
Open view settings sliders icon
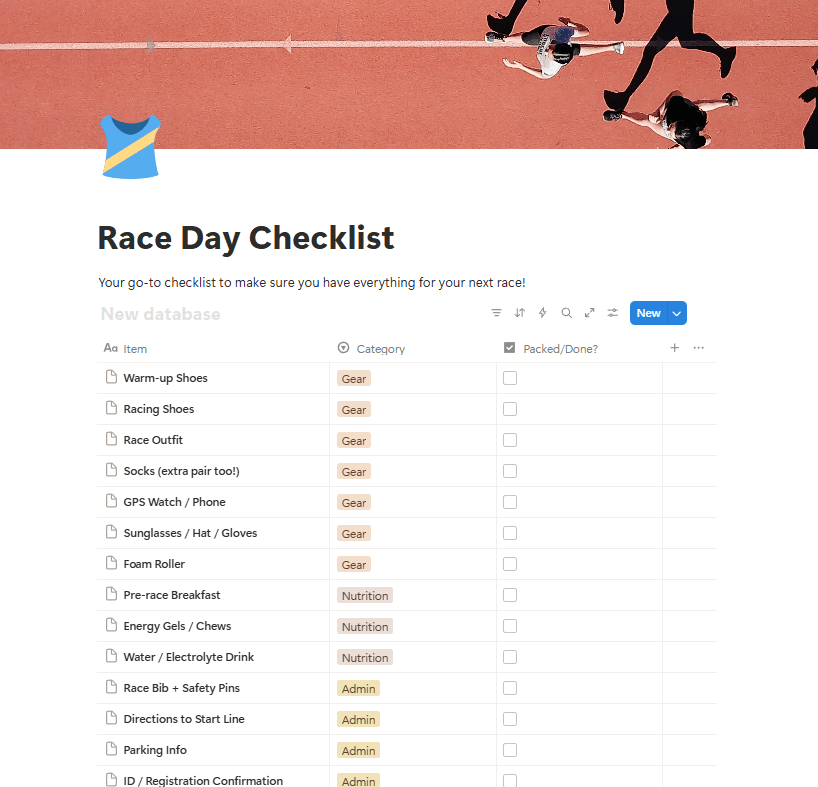612,313
